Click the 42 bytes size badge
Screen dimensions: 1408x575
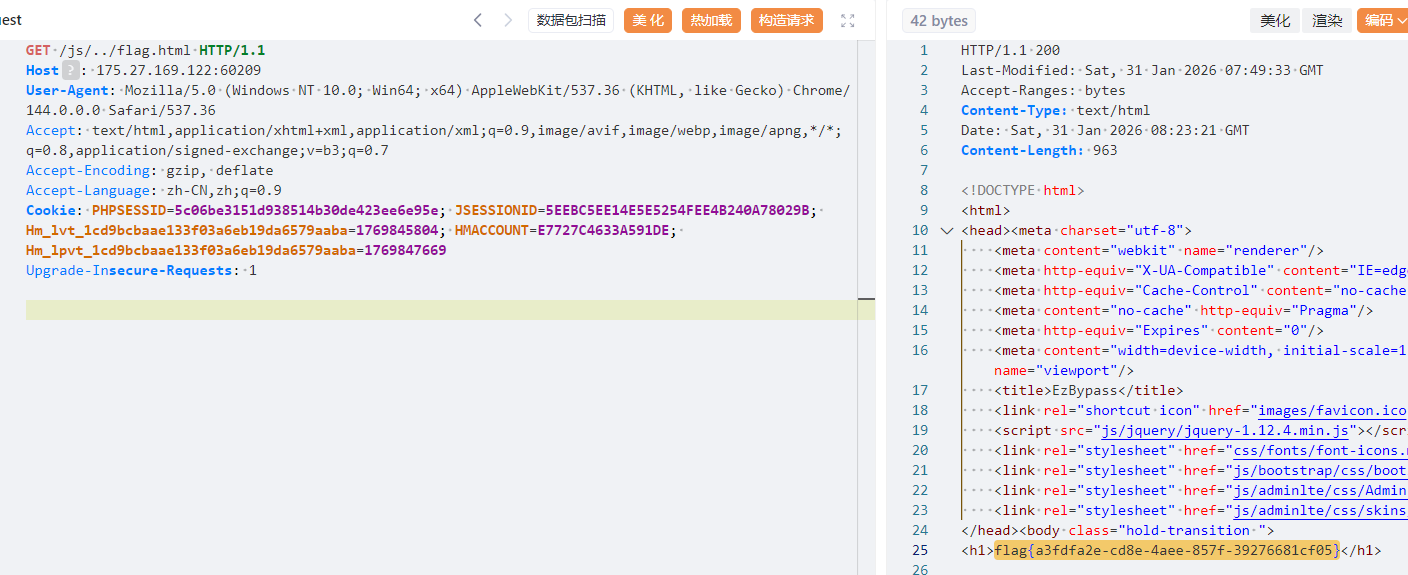click(939, 20)
